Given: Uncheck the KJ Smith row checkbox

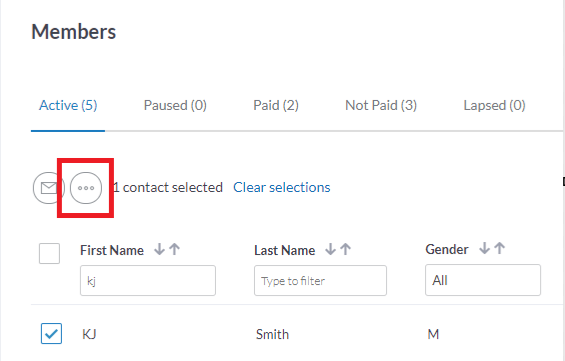Looking at the screenshot, I should pyautogui.click(x=51, y=333).
